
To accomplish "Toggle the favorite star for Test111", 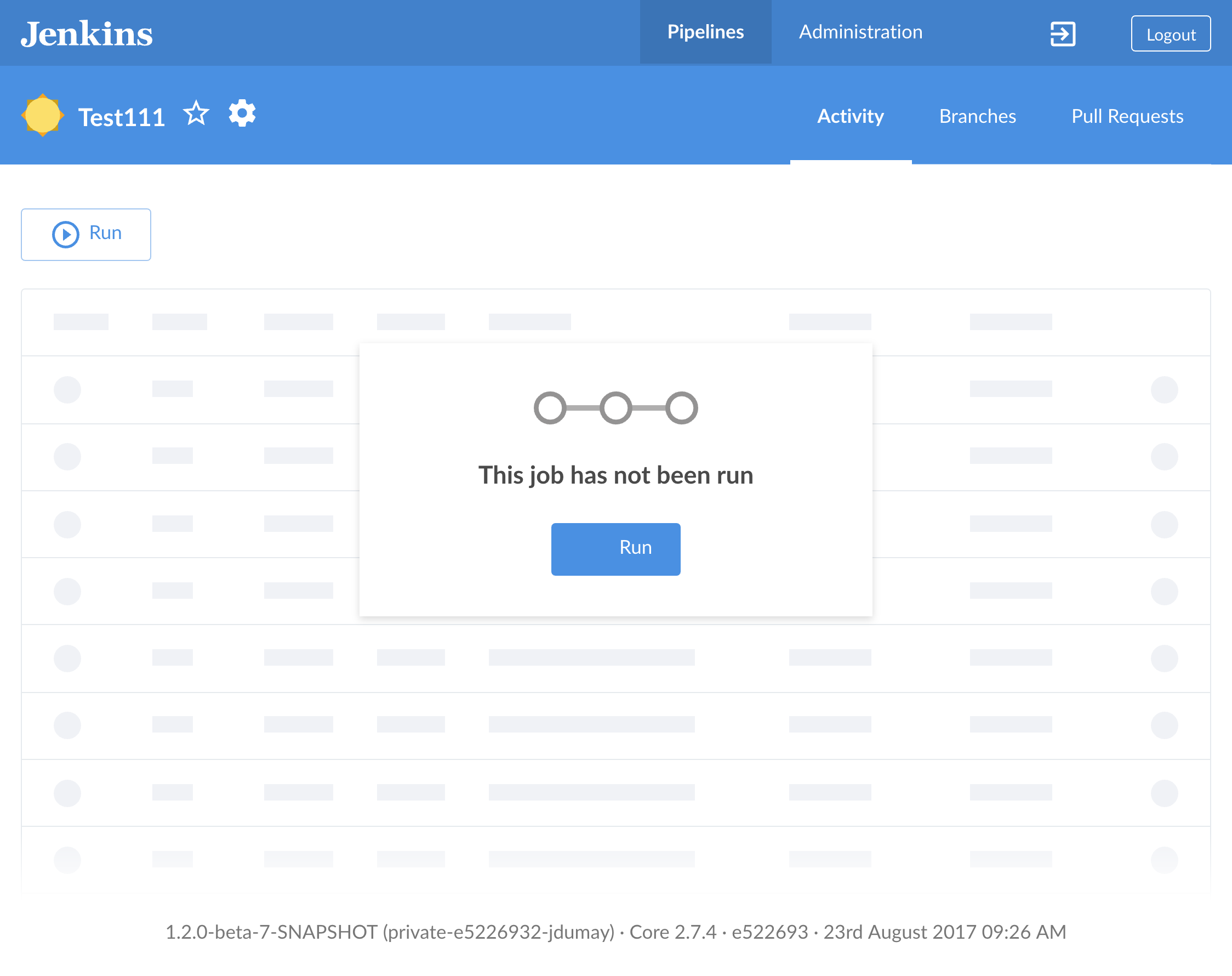I will [x=196, y=114].
